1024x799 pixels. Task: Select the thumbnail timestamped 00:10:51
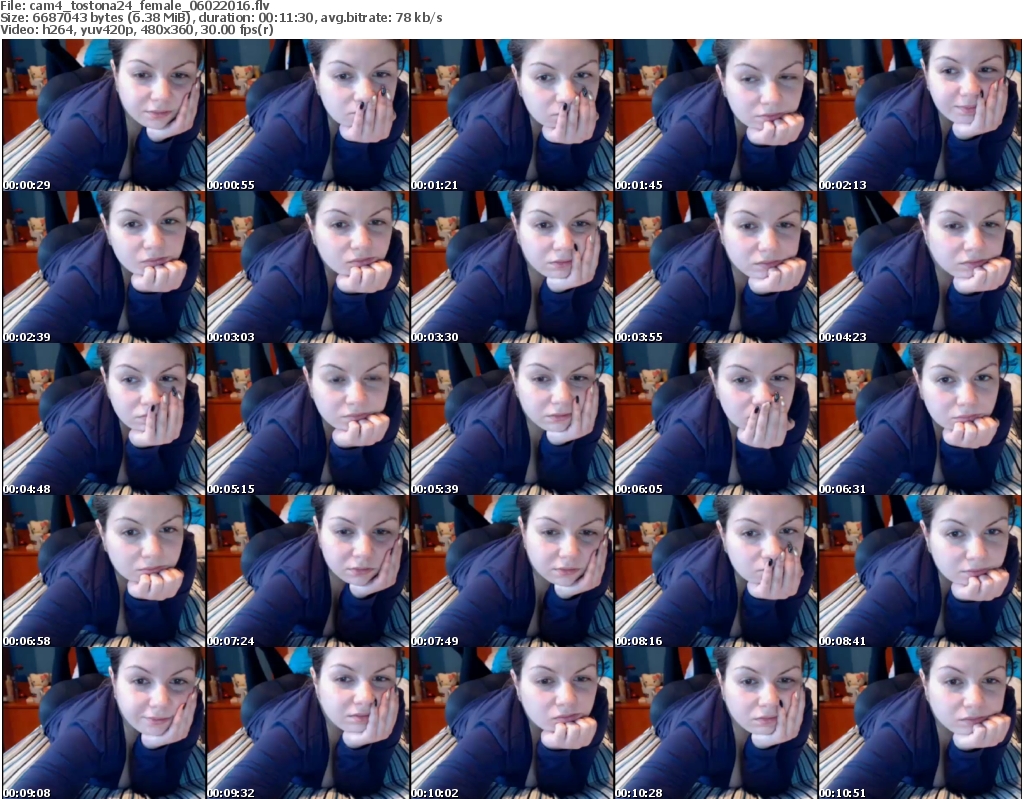coord(920,723)
